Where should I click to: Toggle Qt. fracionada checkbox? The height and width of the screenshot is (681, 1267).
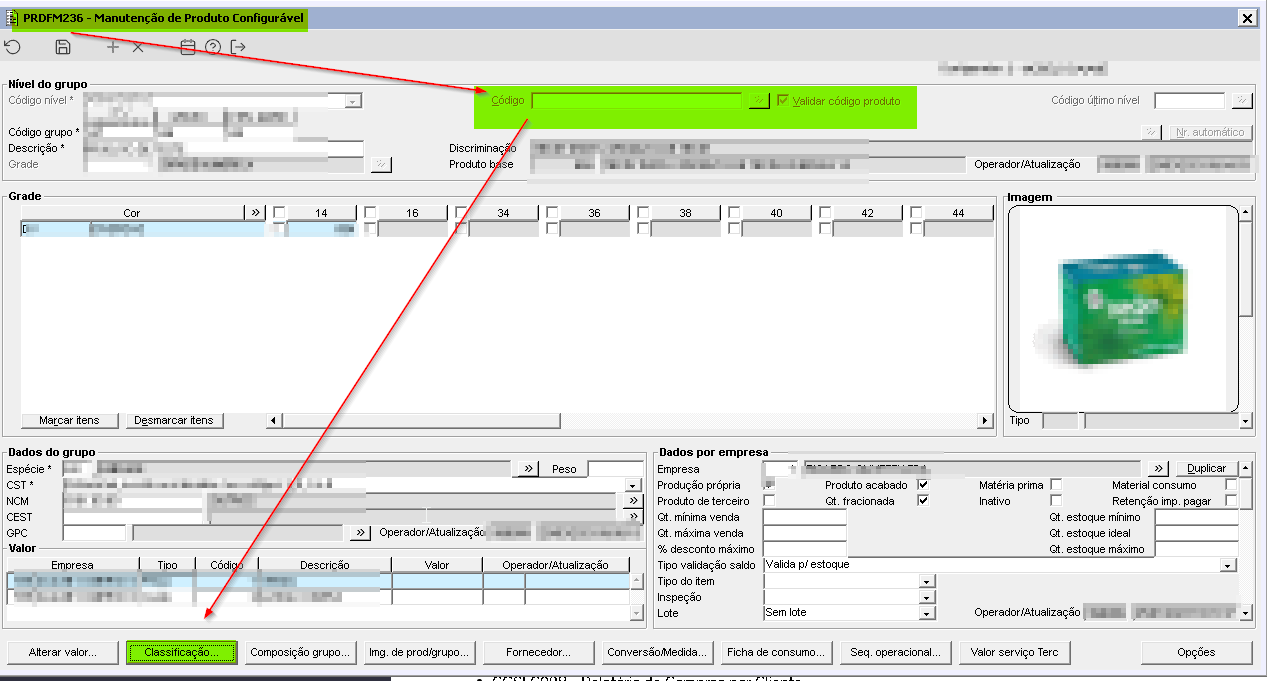coord(923,501)
